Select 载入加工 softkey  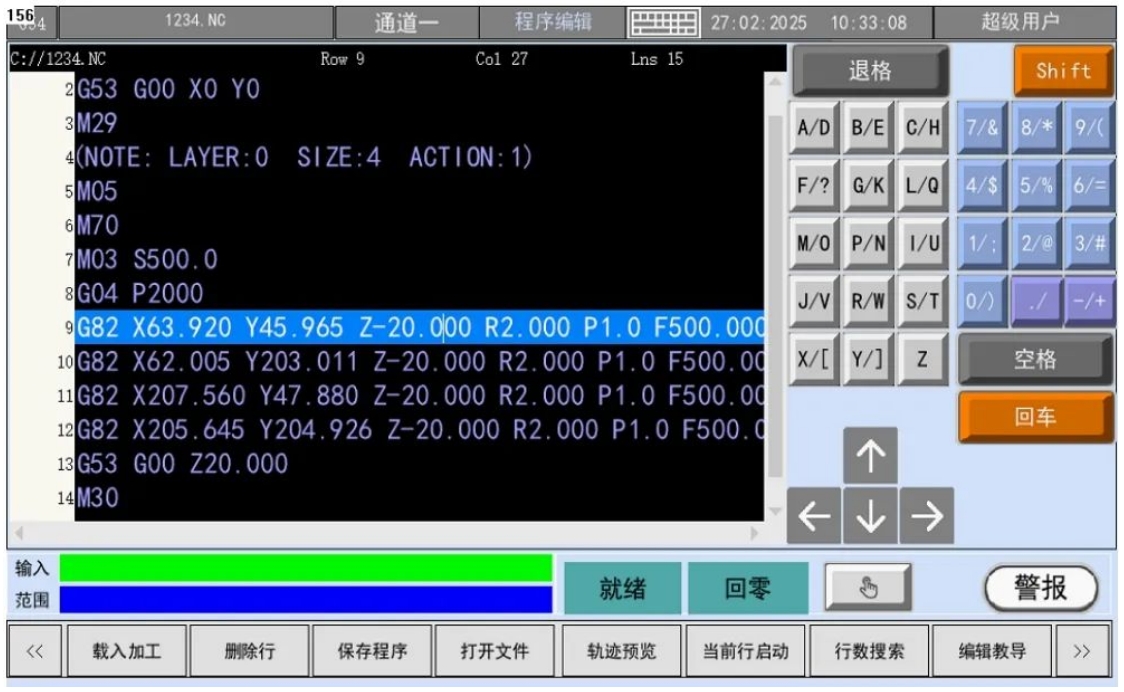click(127, 651)
